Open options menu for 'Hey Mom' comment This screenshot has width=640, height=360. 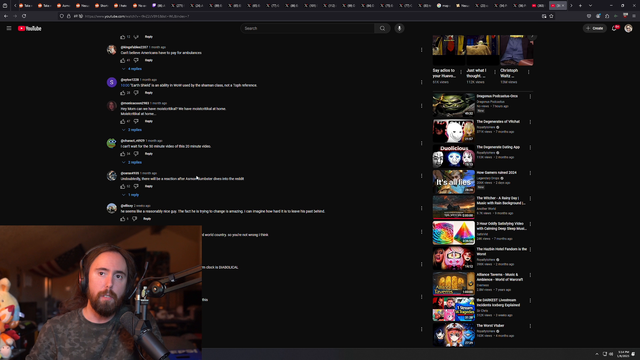[x=422, y=106]
